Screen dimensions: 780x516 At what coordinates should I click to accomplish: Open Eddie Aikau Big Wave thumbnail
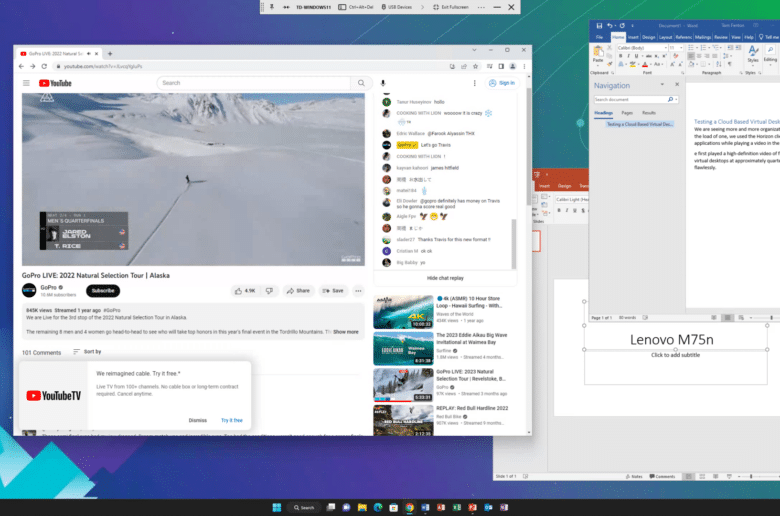pyautogui.click(x=403, y=348)
